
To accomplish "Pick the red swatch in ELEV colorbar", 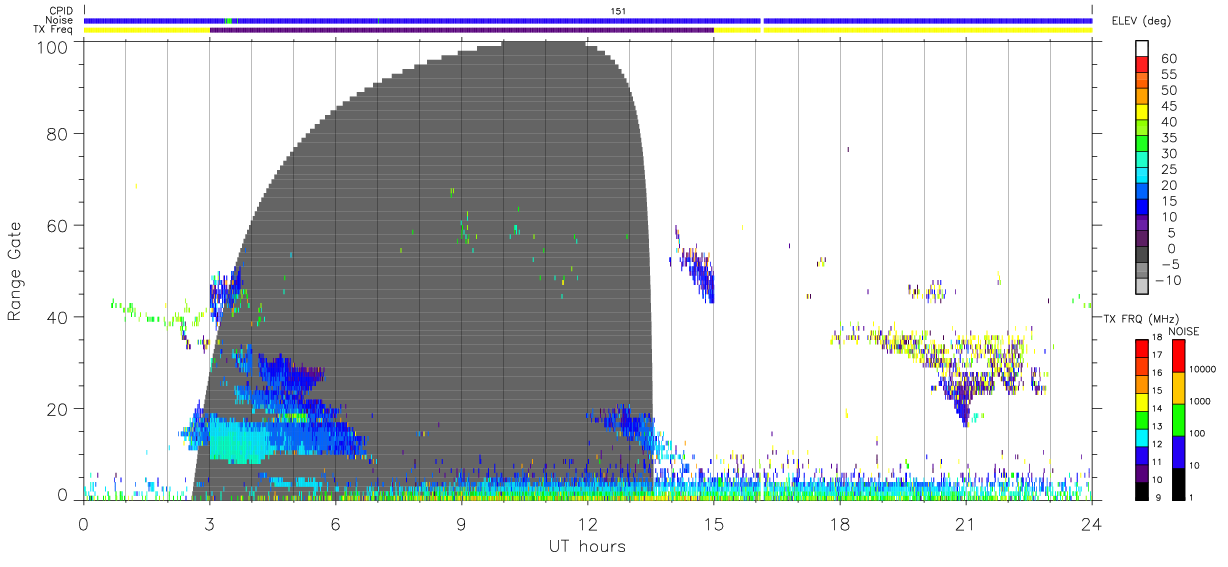I will click(x=1142, y=64).
